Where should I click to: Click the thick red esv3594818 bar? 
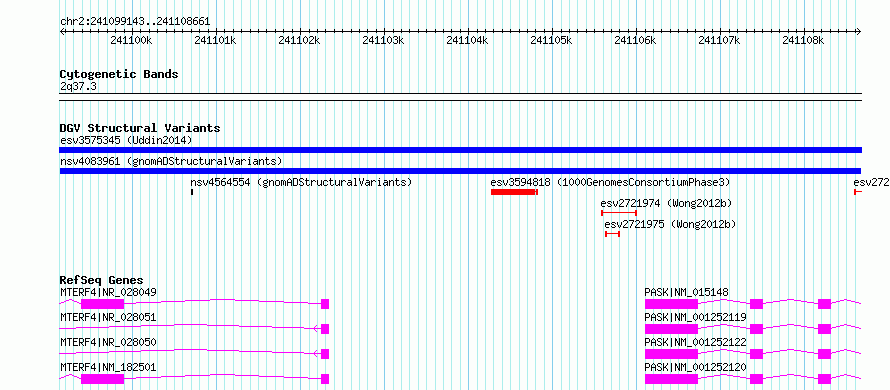tap(513, 192)
